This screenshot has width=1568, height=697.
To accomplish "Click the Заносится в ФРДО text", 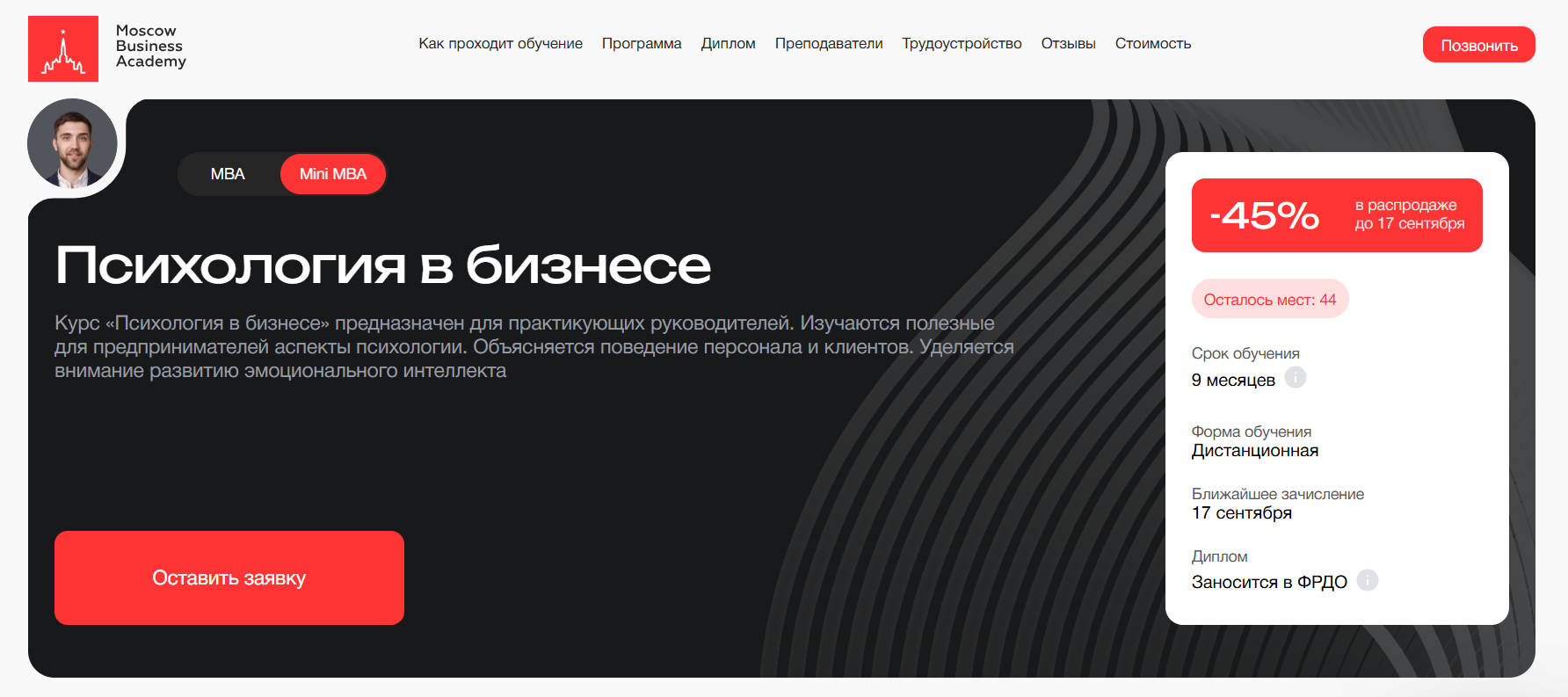I will pos(1269,582).
